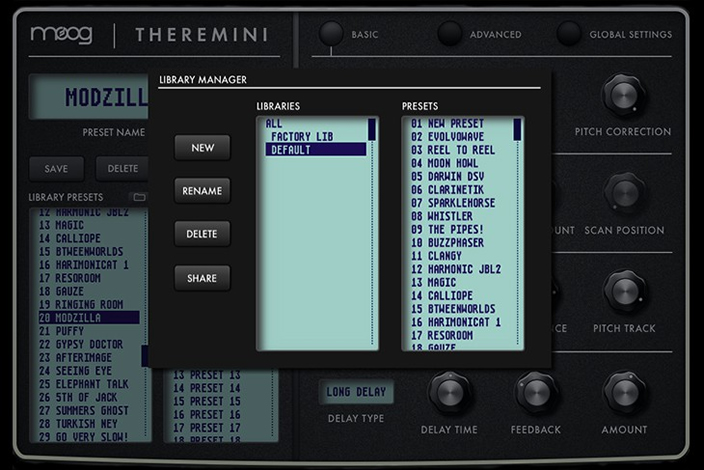This screenshot has height=470, width=704.
Task: Select 01 NEW PRESET in Presets
Action: click(461, 123)
